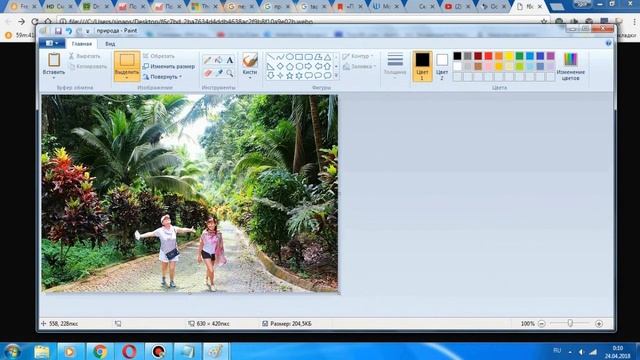This screenshot has width=640, height=360.
Task: Switch to the Главная ribbon tab
Action: pos(82,44)
